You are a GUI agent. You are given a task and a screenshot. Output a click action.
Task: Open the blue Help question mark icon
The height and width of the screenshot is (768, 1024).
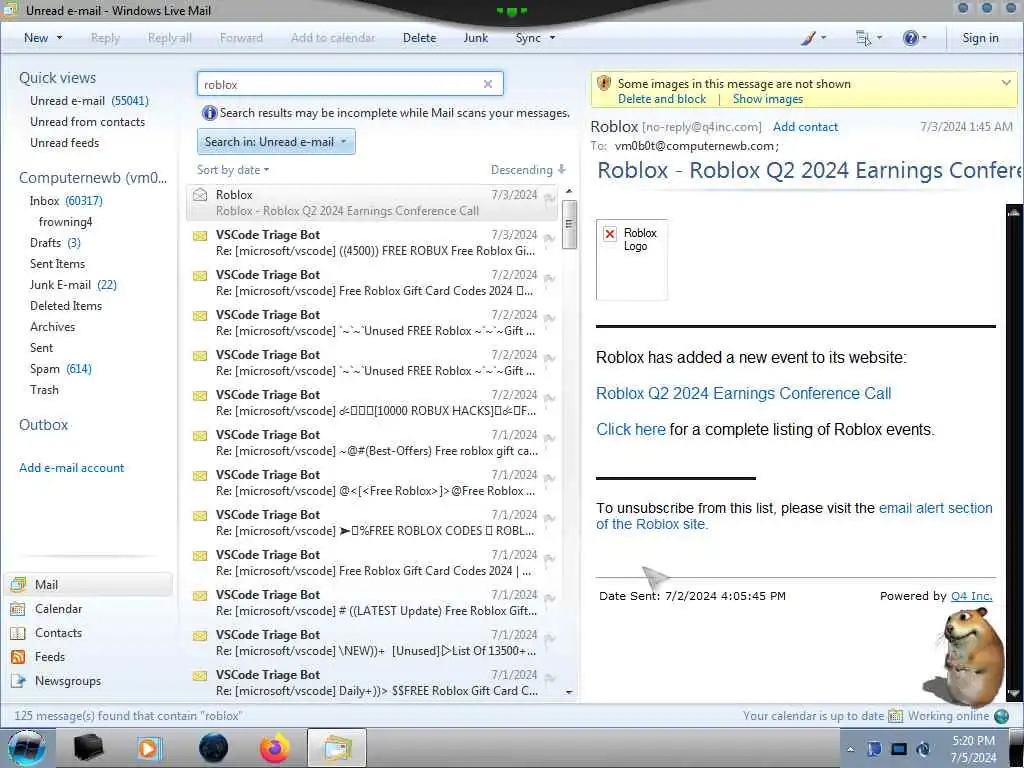coord(910,38)
